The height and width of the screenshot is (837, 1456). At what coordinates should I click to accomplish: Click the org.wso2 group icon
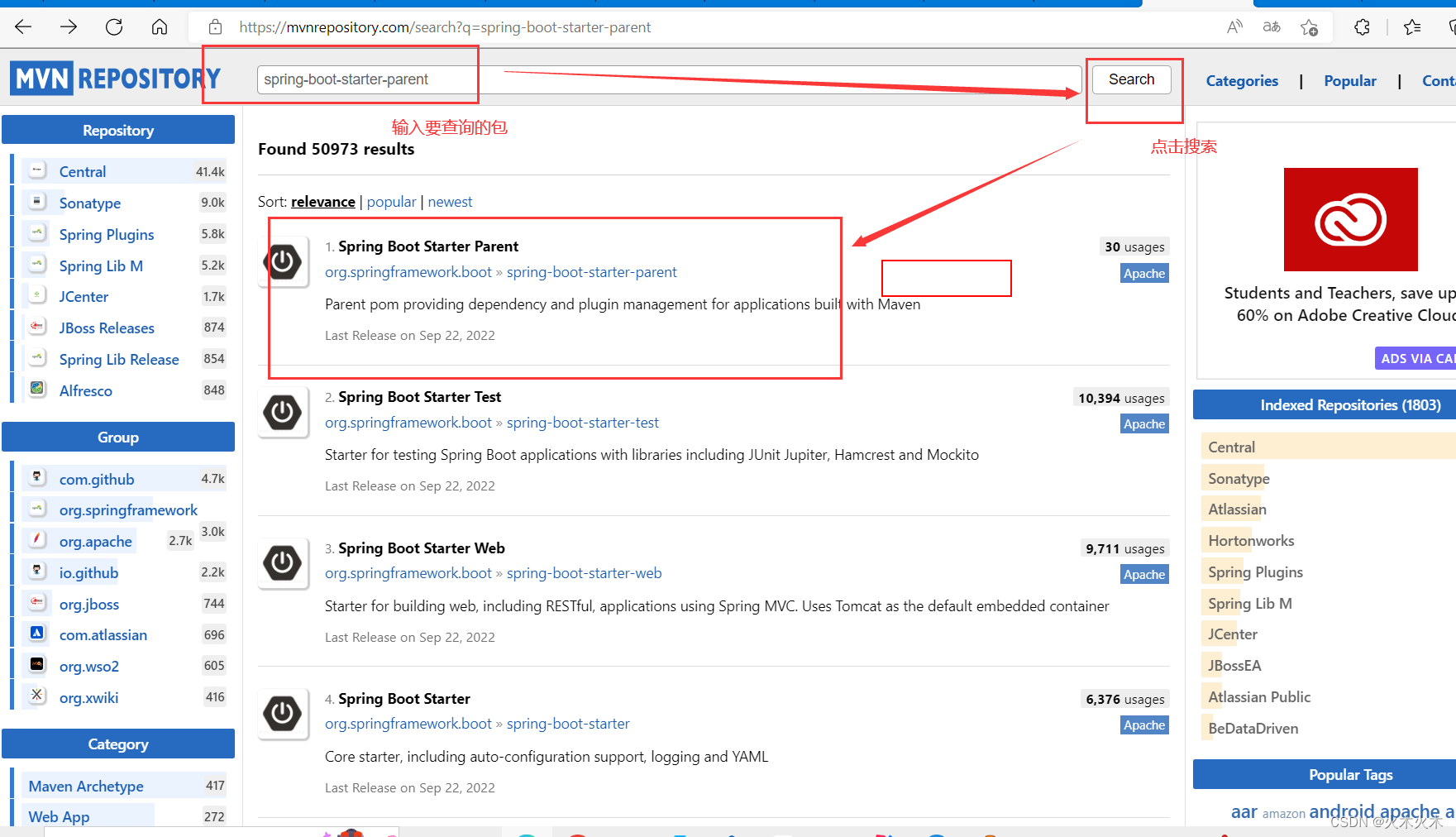(37, 664)
